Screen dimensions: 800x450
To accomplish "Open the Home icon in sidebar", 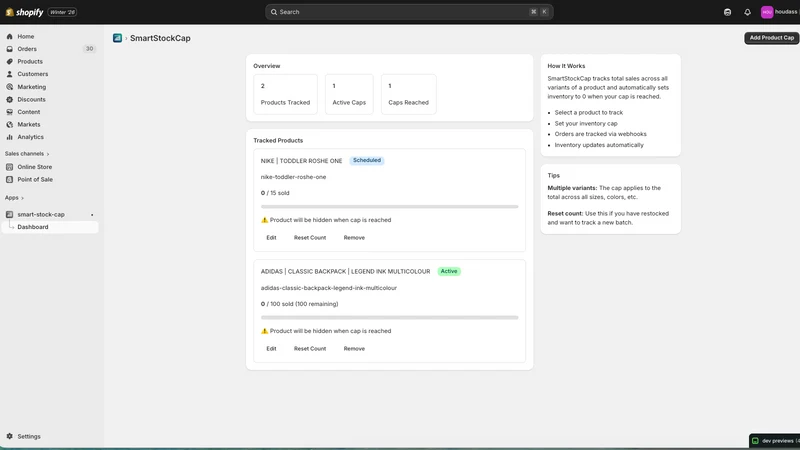I will [x=9, y=37].
